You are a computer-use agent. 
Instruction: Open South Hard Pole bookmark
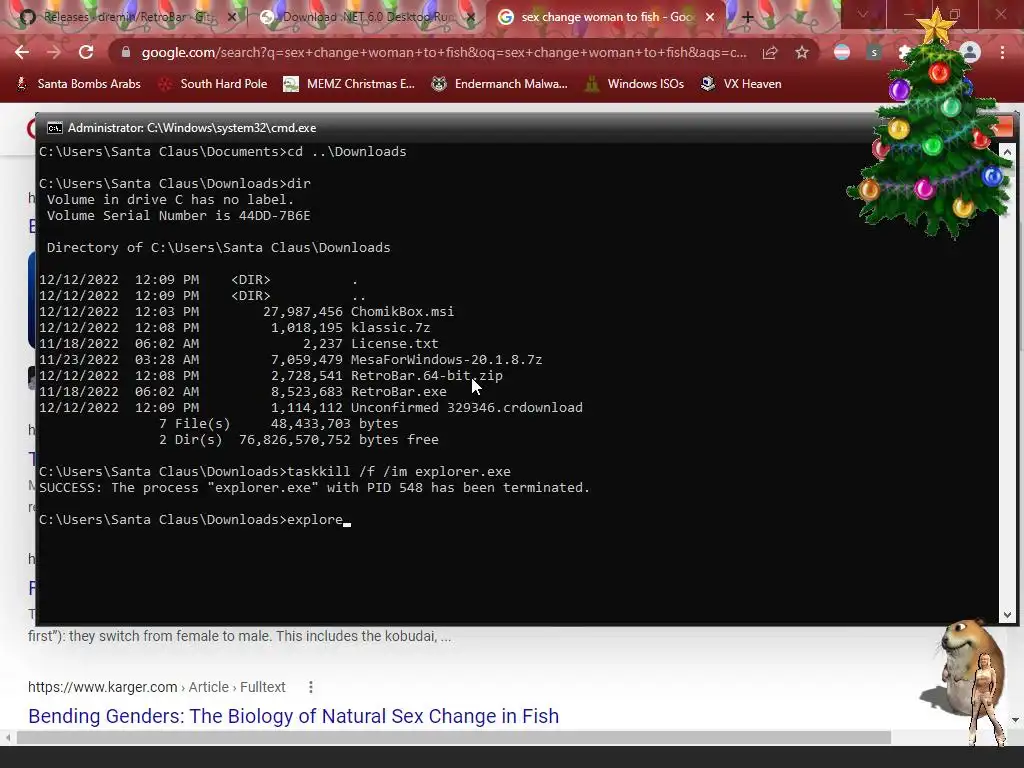coord(214,84)
